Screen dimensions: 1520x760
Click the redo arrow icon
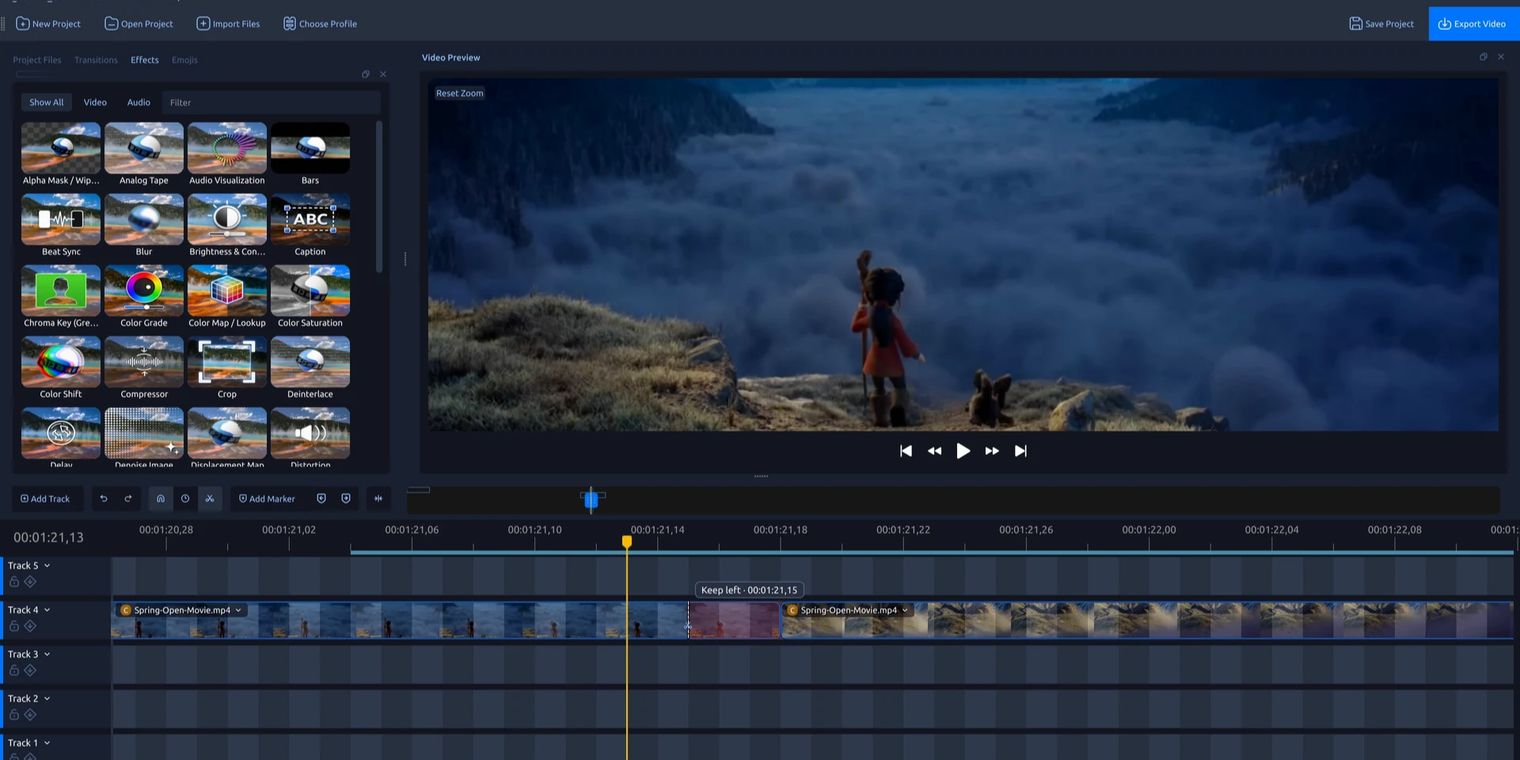[x=128, y=498]
